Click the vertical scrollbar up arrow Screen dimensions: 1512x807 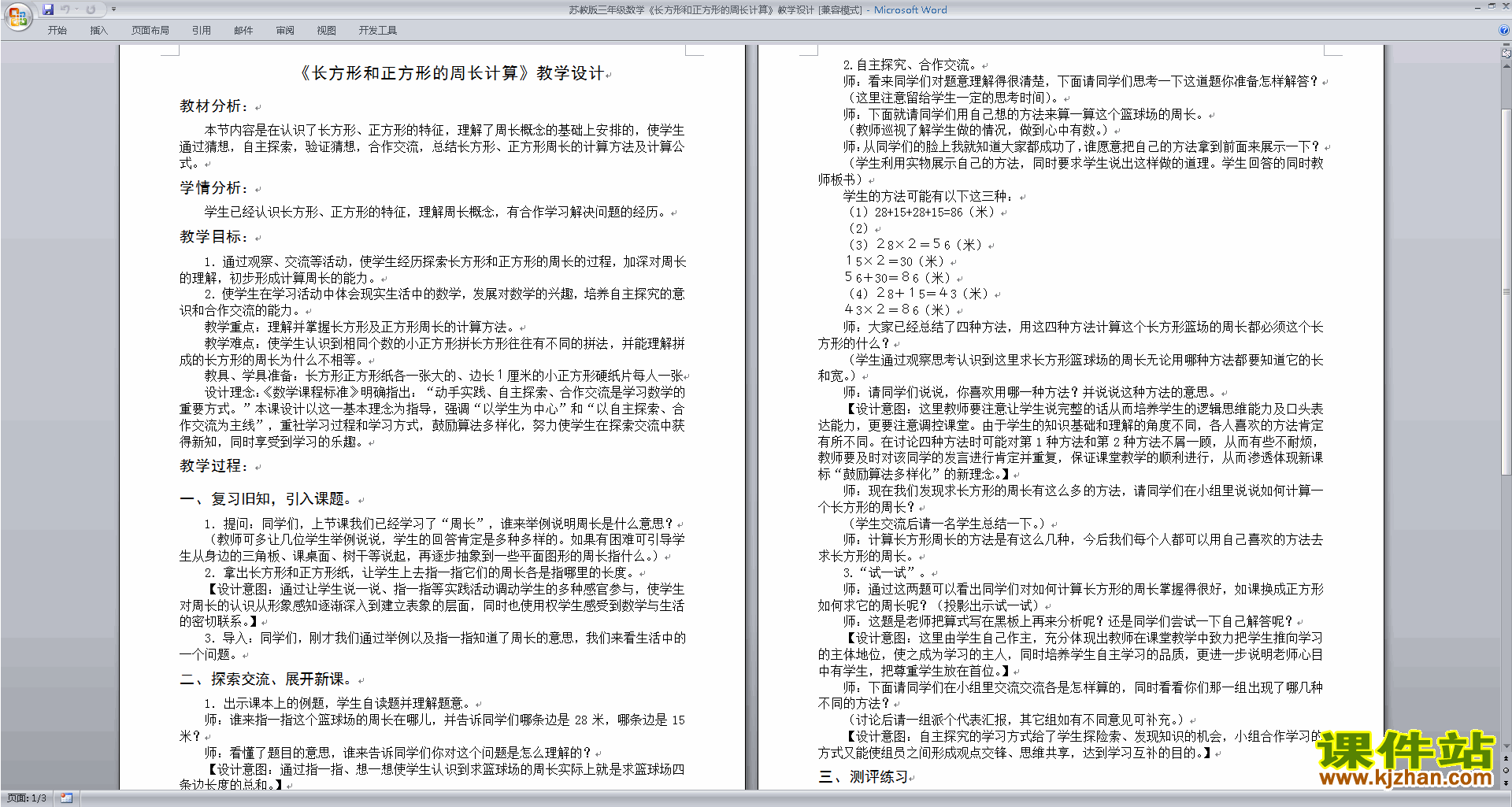[1506, 66]
